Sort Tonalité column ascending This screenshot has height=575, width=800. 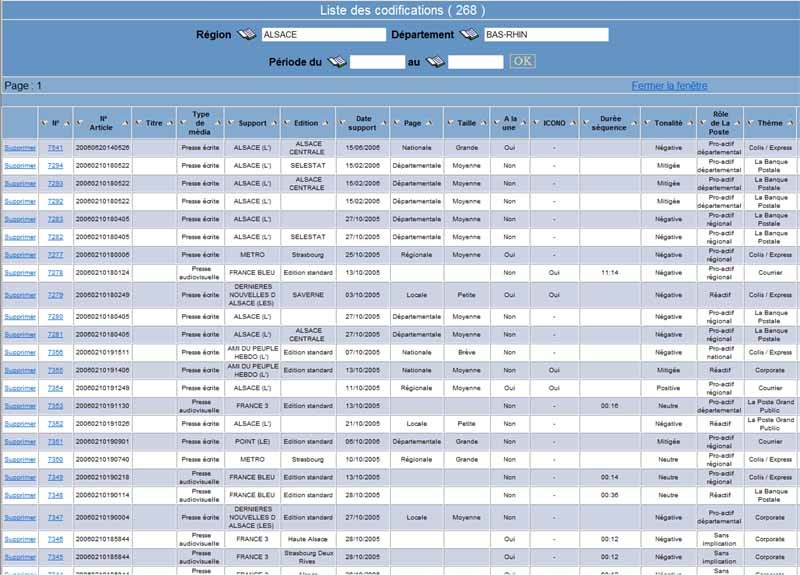point(690,123)
